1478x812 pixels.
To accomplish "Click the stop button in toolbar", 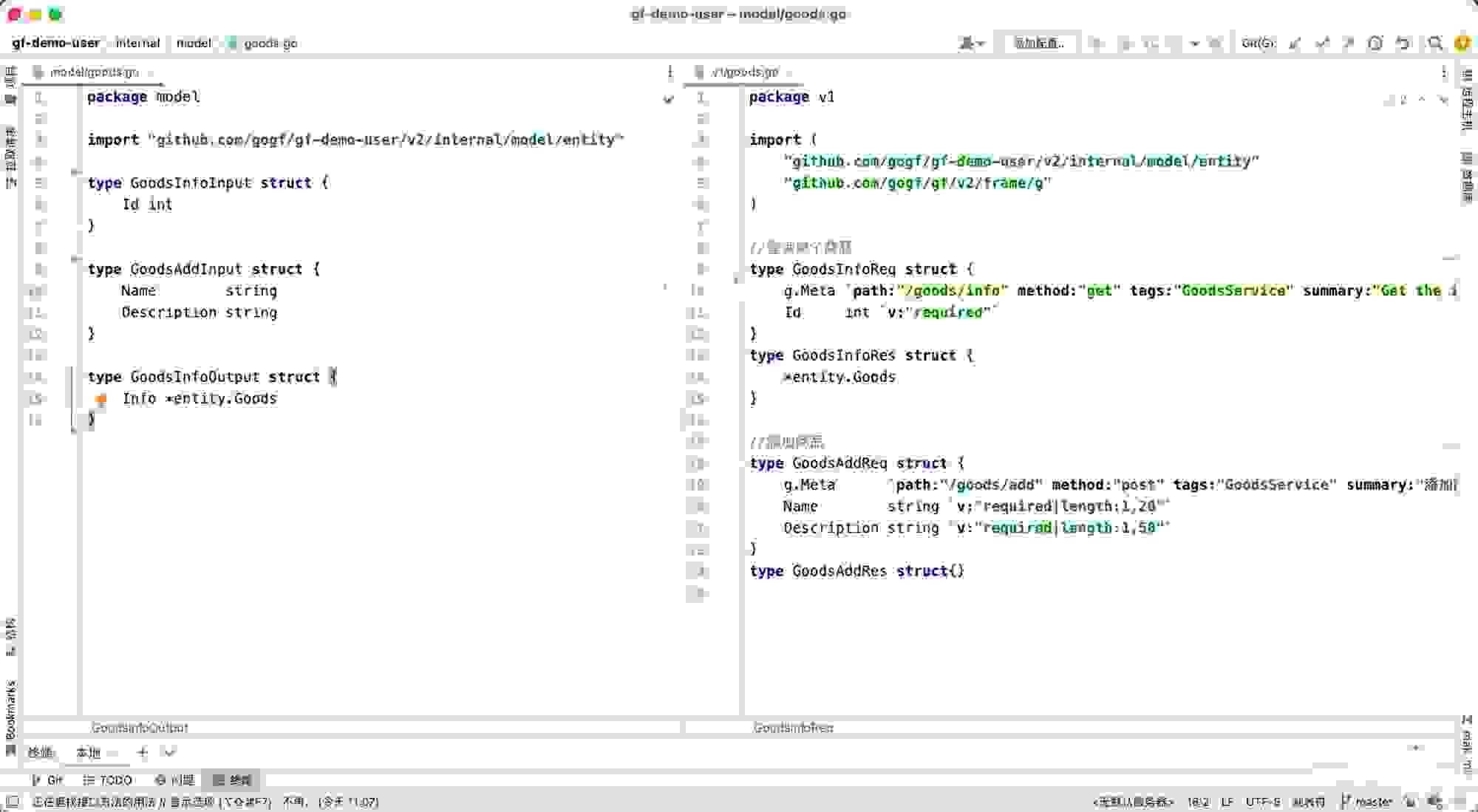I will click(1216, 44).
